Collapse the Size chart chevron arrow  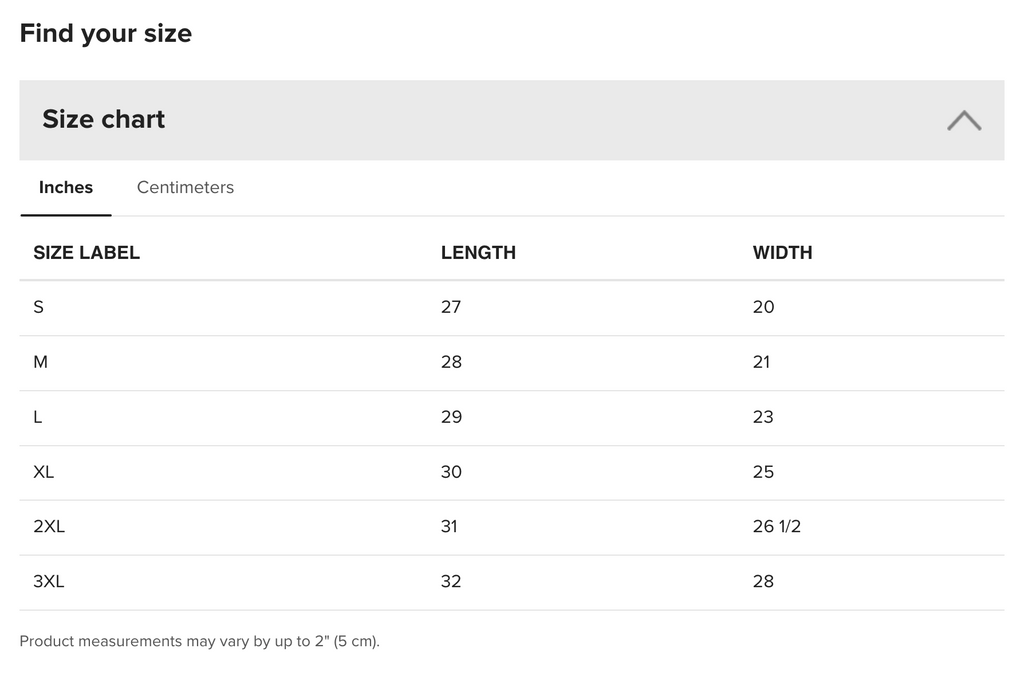click(964, 121)
